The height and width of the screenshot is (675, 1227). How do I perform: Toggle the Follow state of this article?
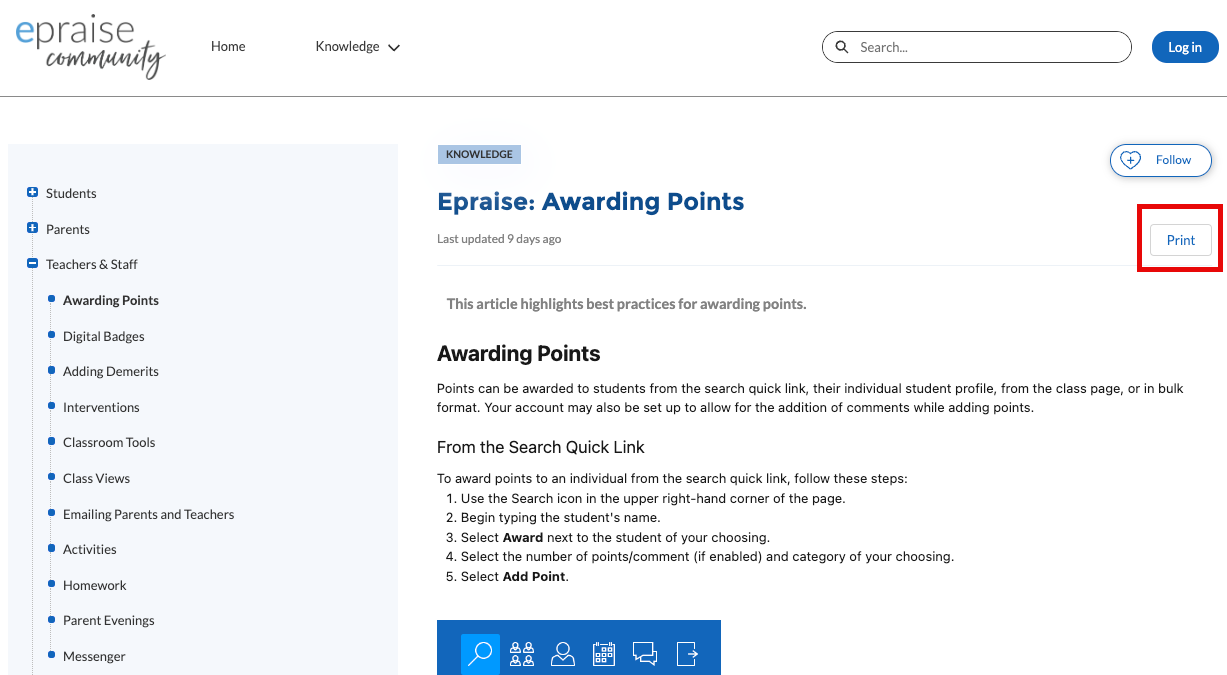[x=1160, y=160]
